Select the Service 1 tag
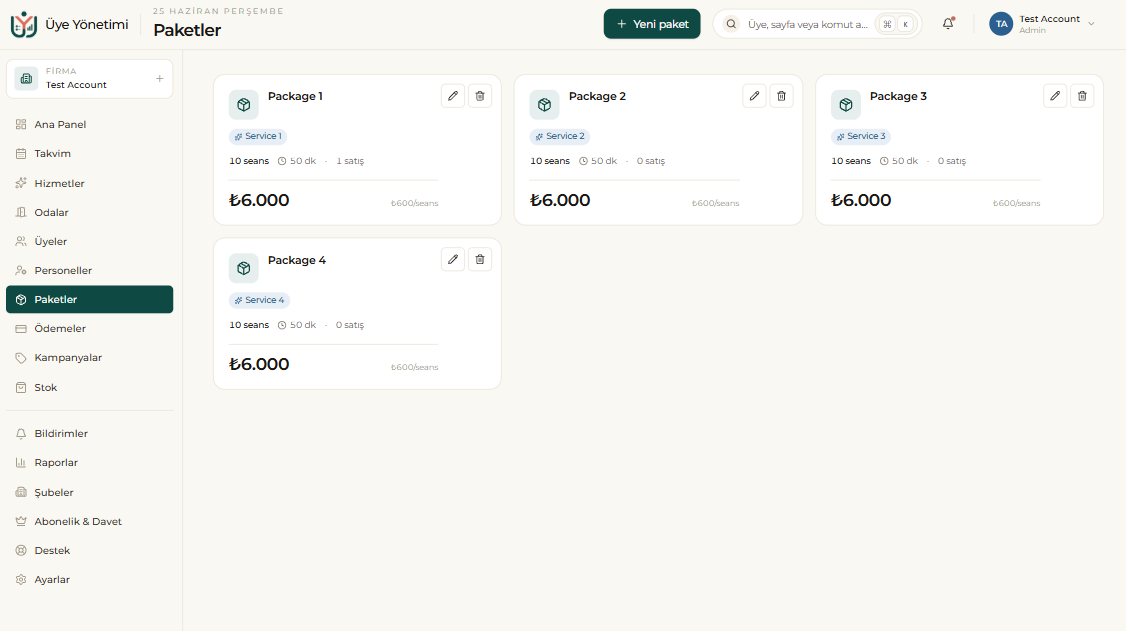1126x631 pixels. pos(258,136)
